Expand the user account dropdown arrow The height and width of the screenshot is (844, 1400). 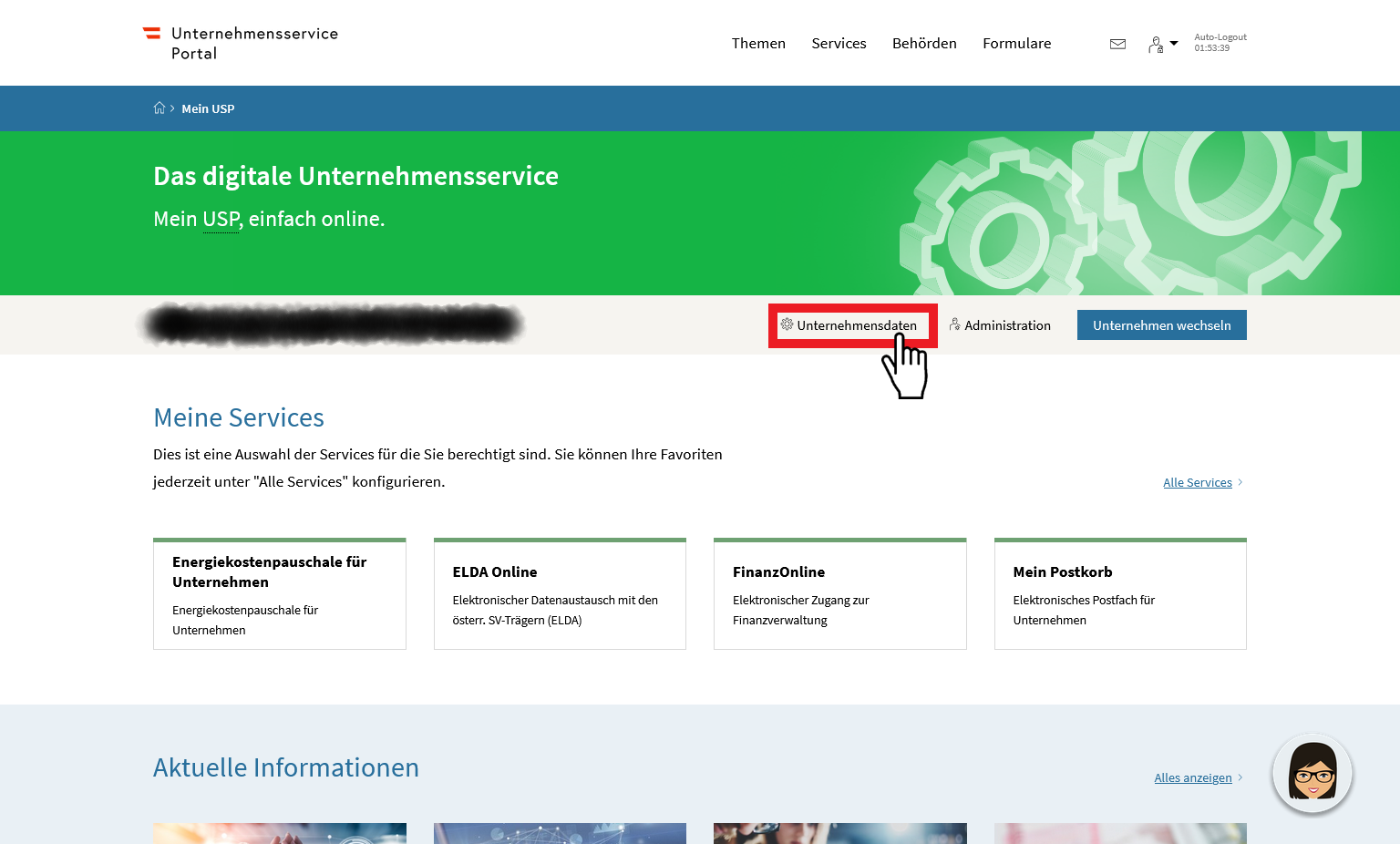(x=1174, y=43)
